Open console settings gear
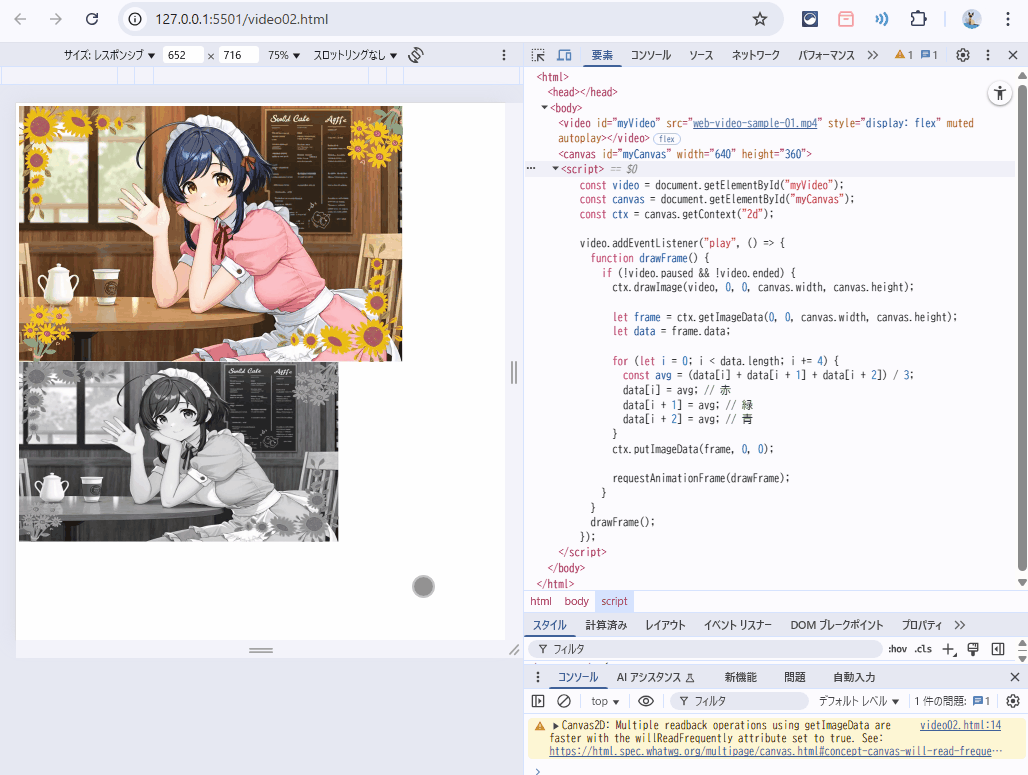Viewport: 1028px width, 775px height. 1013,701
